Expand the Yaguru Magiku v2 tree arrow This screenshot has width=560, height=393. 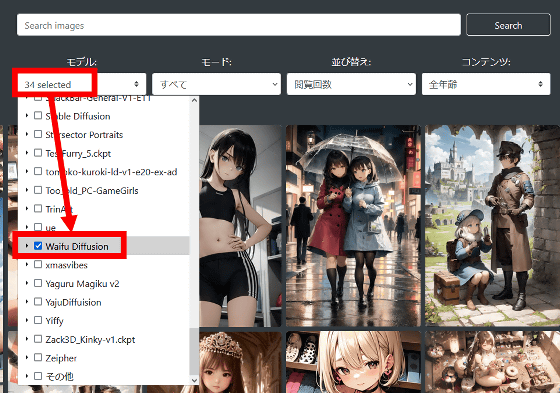(27, 283)
